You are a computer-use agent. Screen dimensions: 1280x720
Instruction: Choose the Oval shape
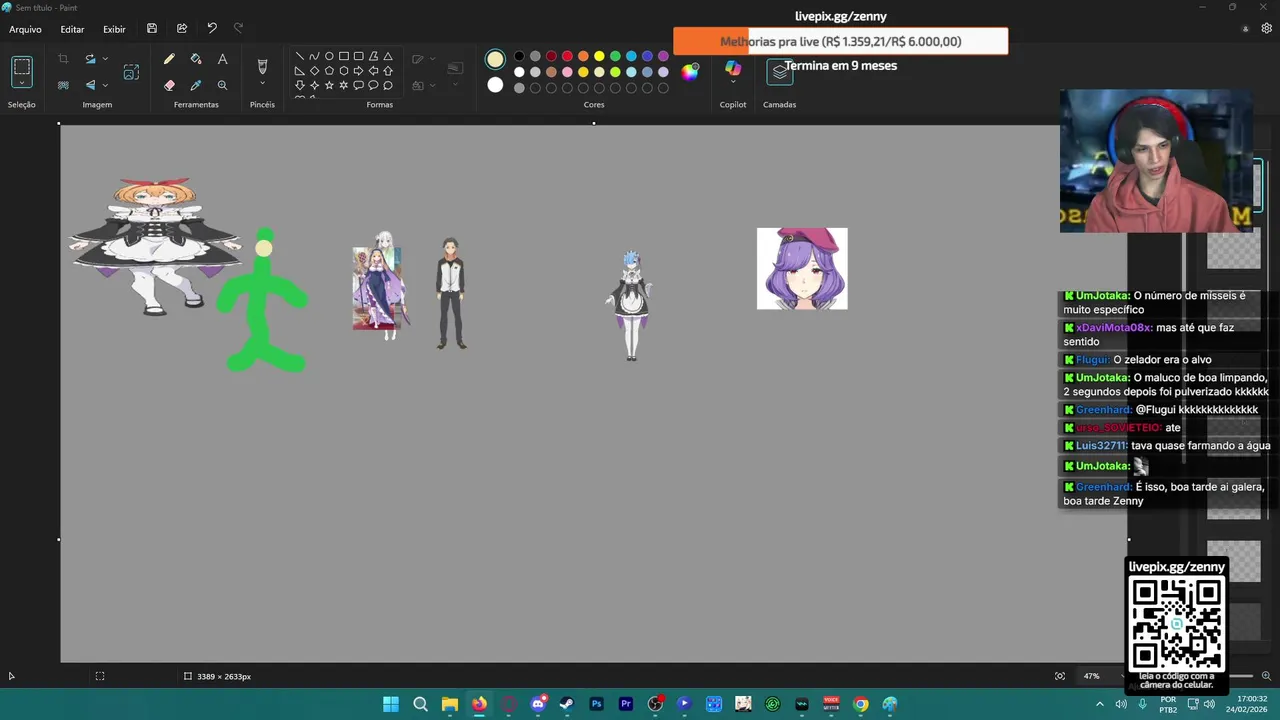coord(329,57)
